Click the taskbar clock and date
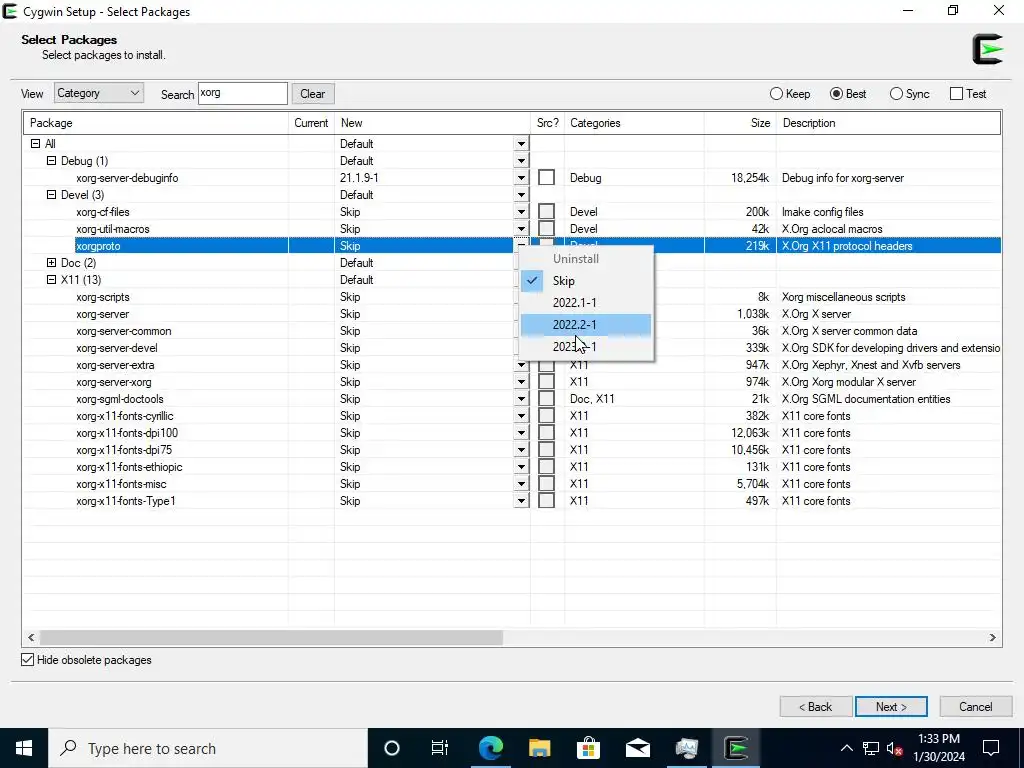This screenshot has height=768, width=1024. [938, 748]
